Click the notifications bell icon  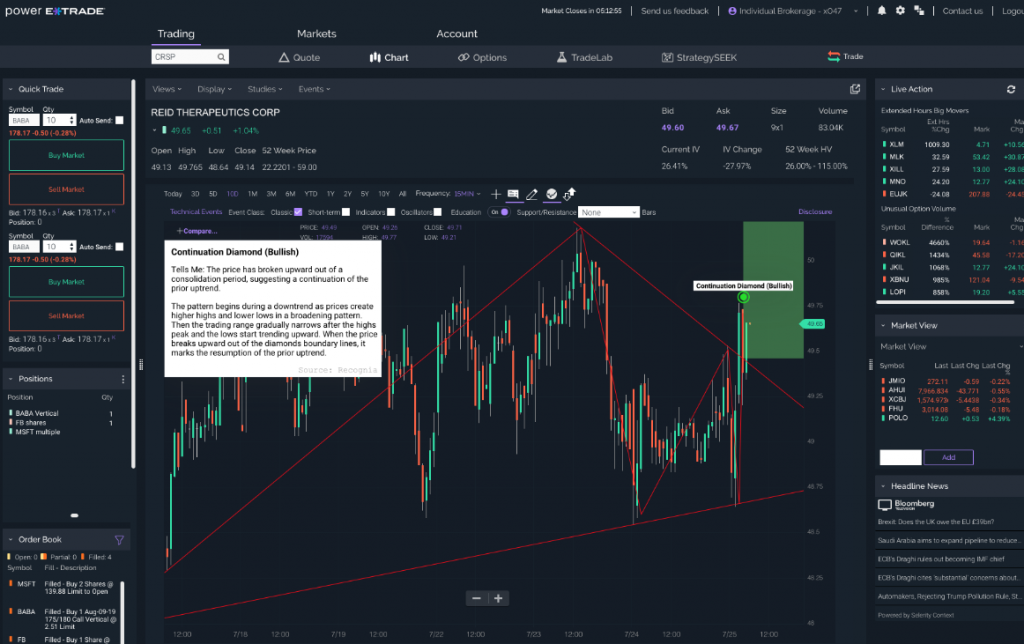tap(882, 11)
